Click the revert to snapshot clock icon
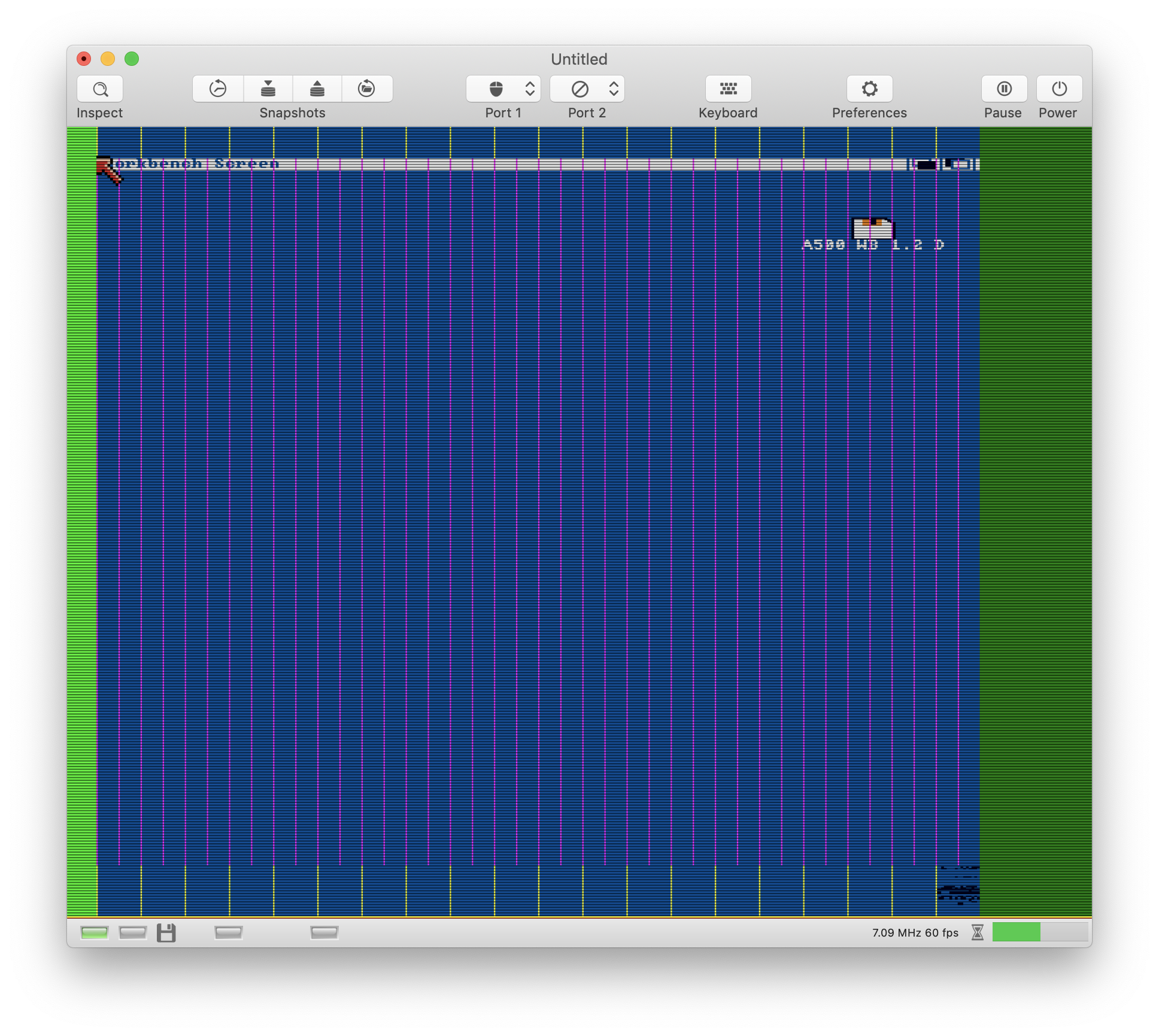Image resolution: width=1159 pixels, height=1036 pixels. [218, 89]
